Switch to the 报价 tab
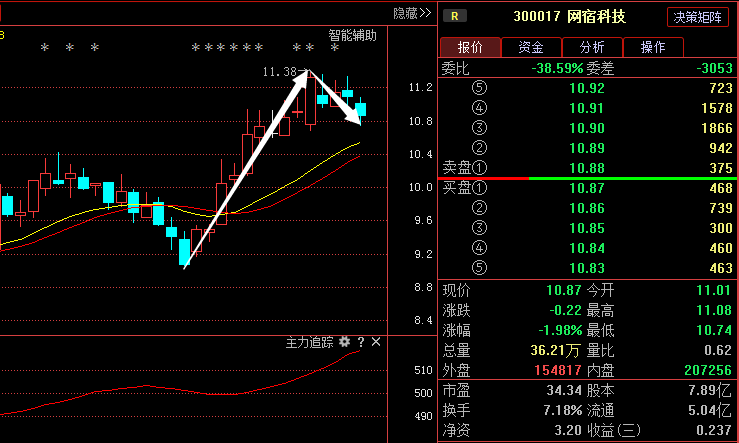The height and width of the screenshot is (443, 739). click(470, 47)
